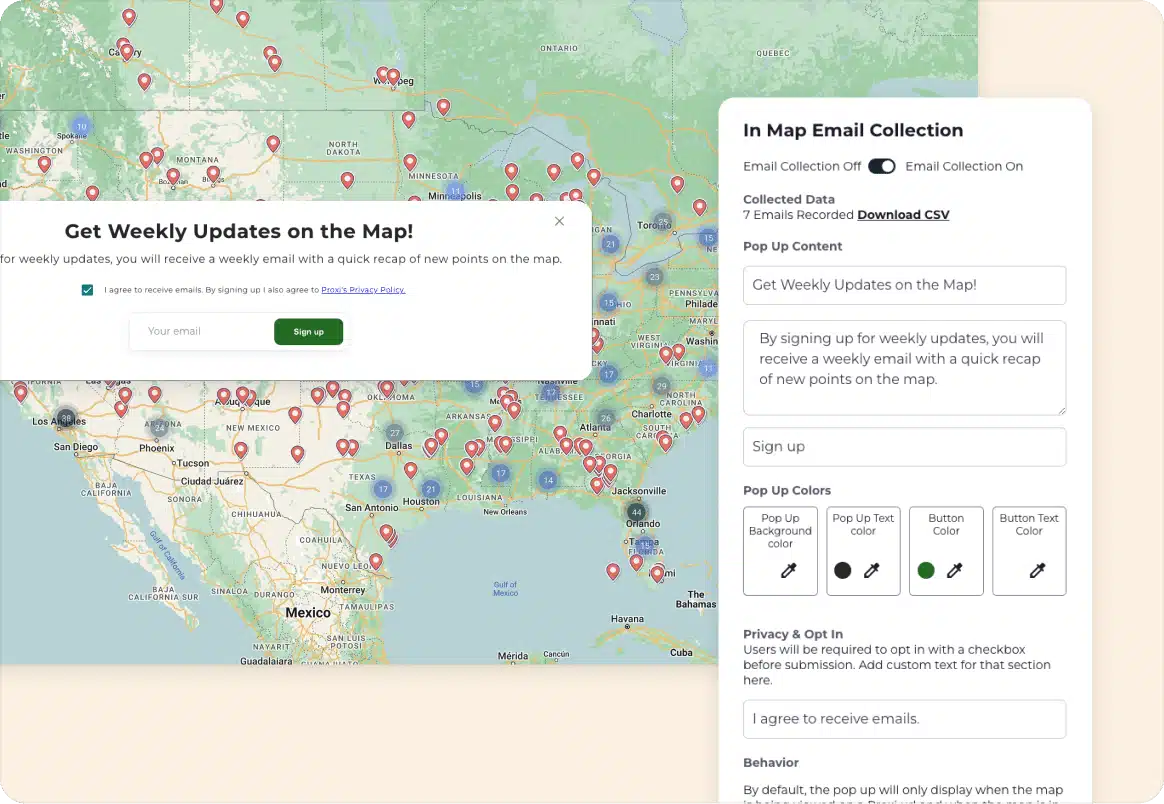Image resolution: width=1164 pixels, height=804 pixels.
Task: Open eyedropper for Pop Up Text color
Action: tap(872, 570)
